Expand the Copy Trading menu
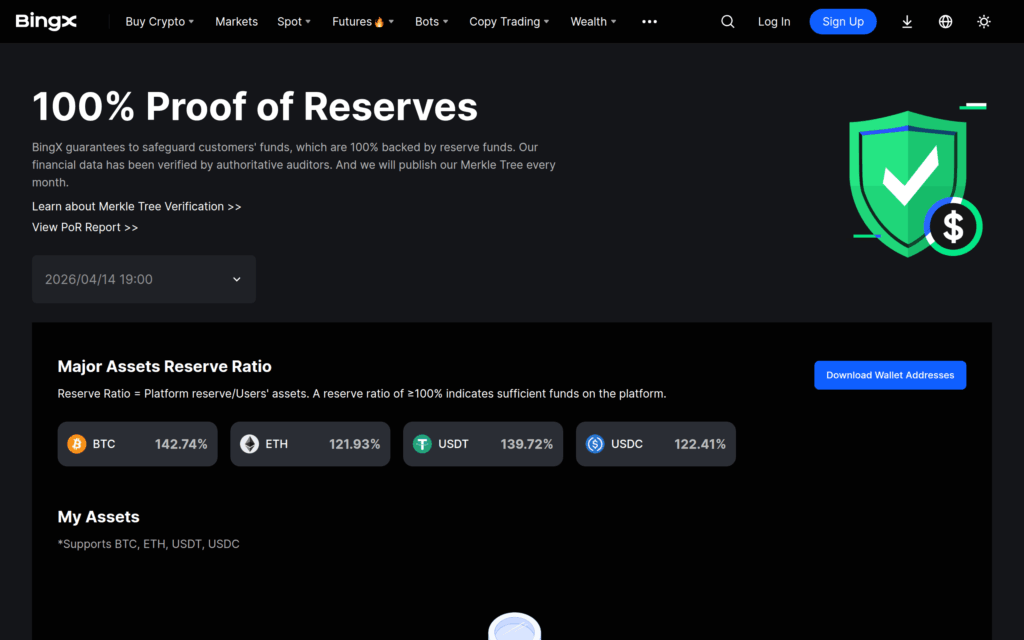This screenshot has height=640, width=1024. (509, 22)
